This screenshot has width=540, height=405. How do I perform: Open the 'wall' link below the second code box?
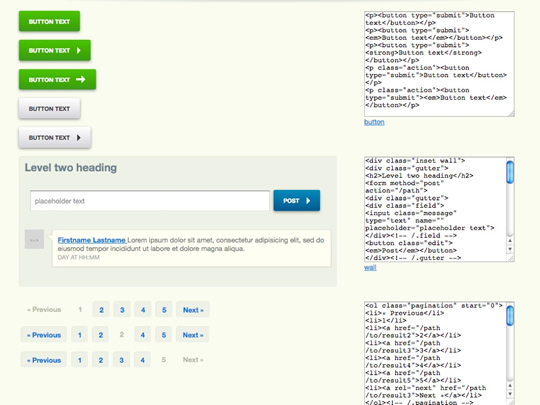pyautogui.click(x=370, y=267)
